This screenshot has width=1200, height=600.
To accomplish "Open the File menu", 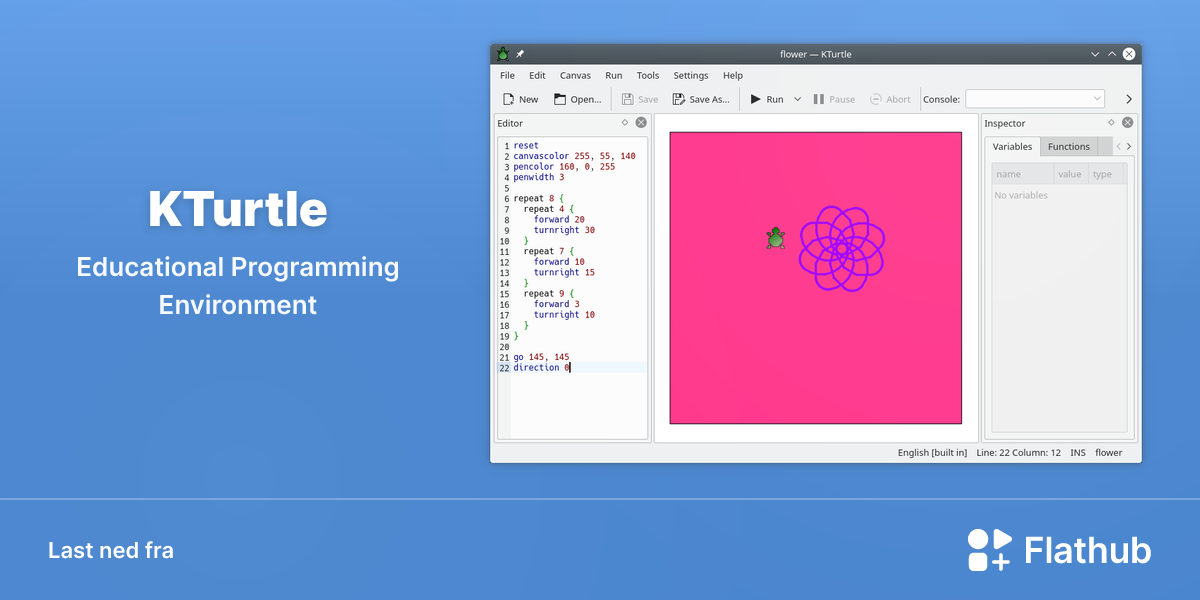I will click(x=507, y=75).
